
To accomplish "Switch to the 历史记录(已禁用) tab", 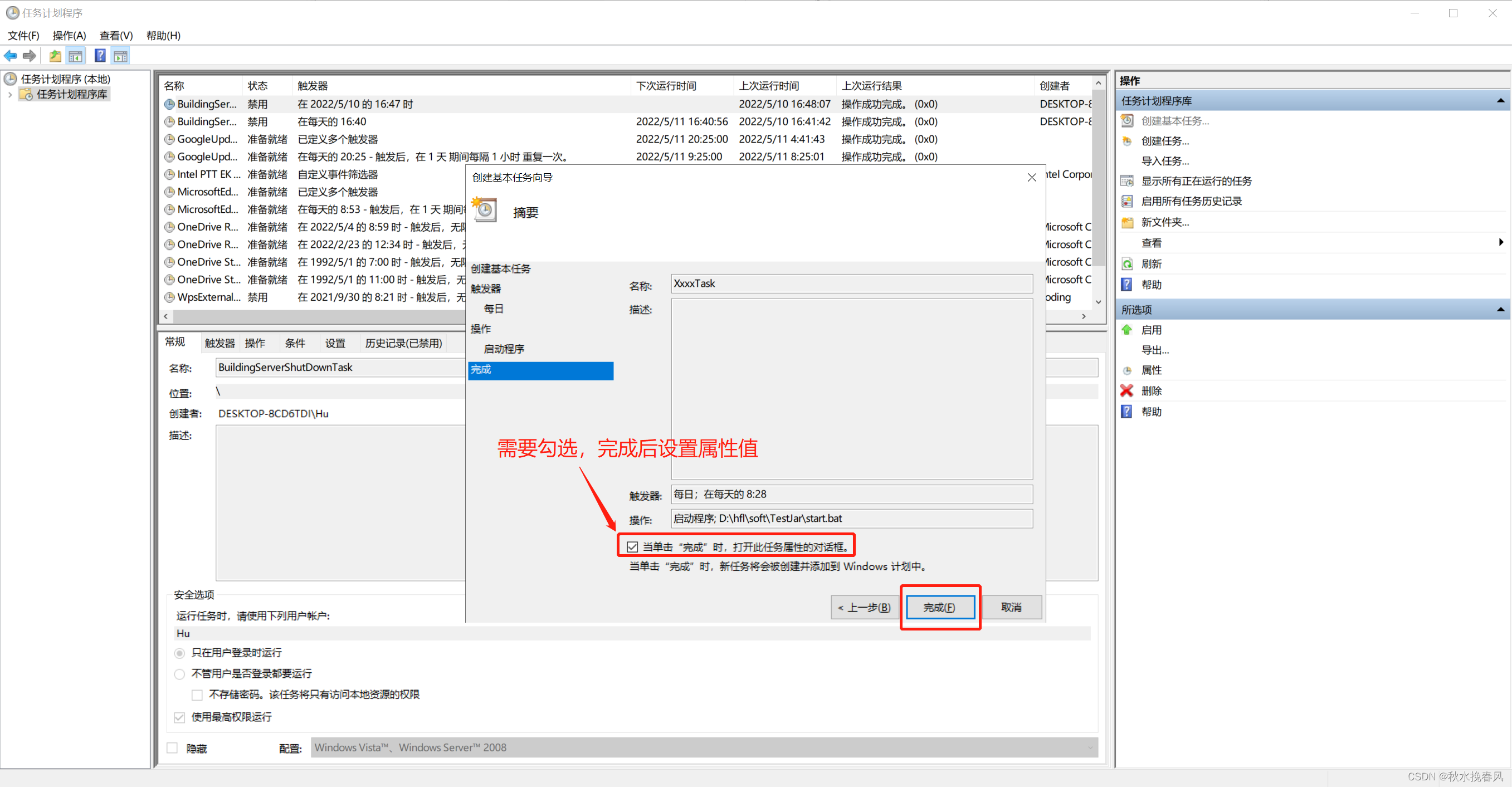I will (x=403, y=343).
